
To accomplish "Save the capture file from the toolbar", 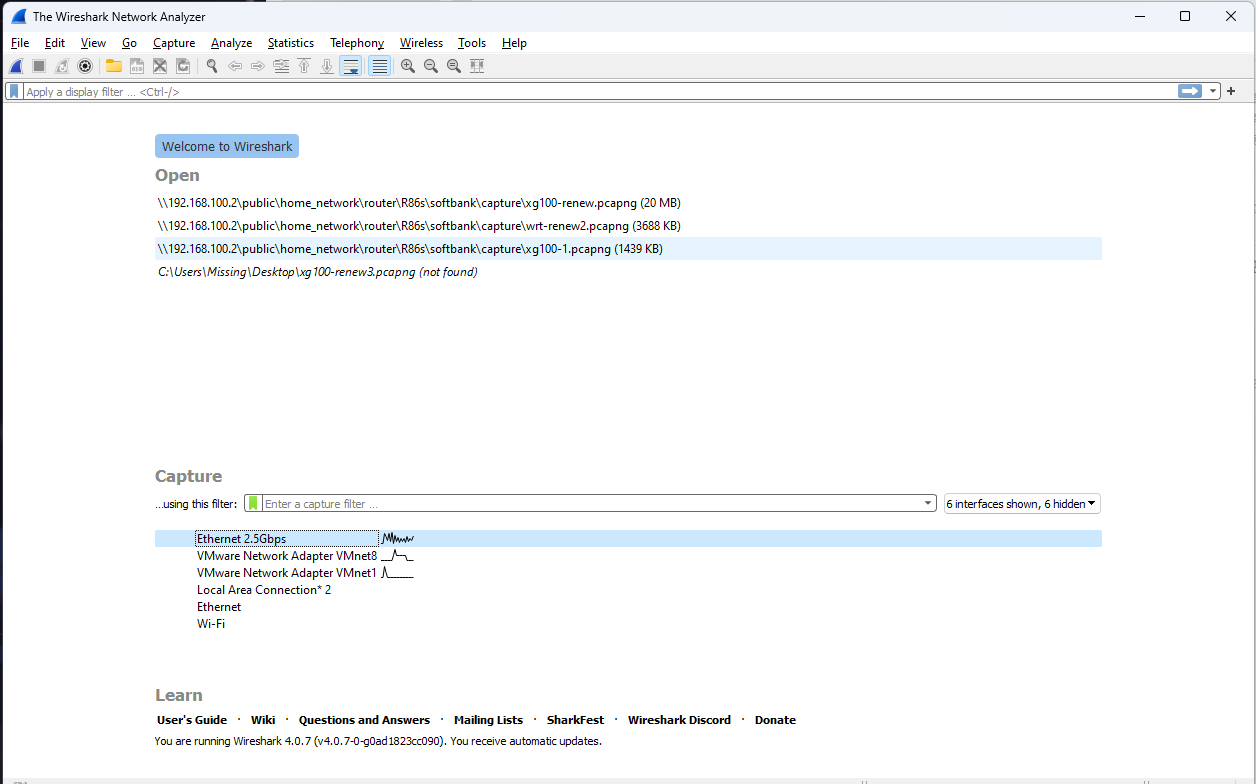I will point(137,66).
